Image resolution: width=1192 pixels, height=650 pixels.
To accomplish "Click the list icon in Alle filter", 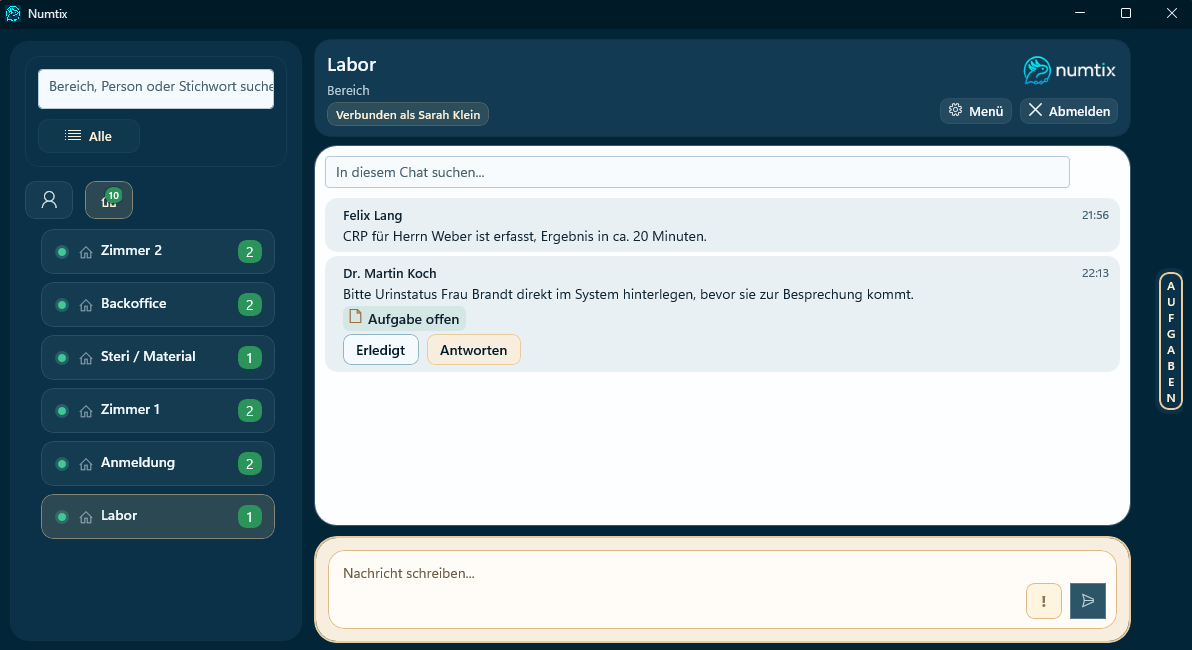I will click(73, 135).
